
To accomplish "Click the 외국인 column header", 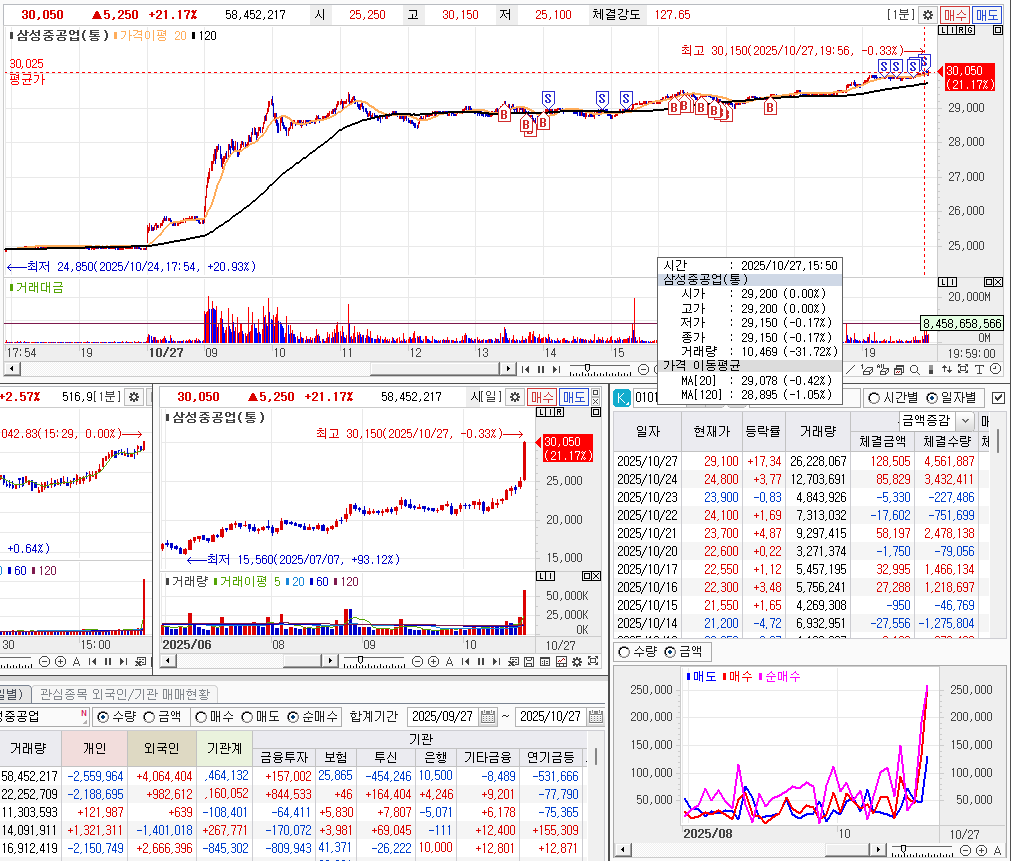I will [x=161, y=748].
